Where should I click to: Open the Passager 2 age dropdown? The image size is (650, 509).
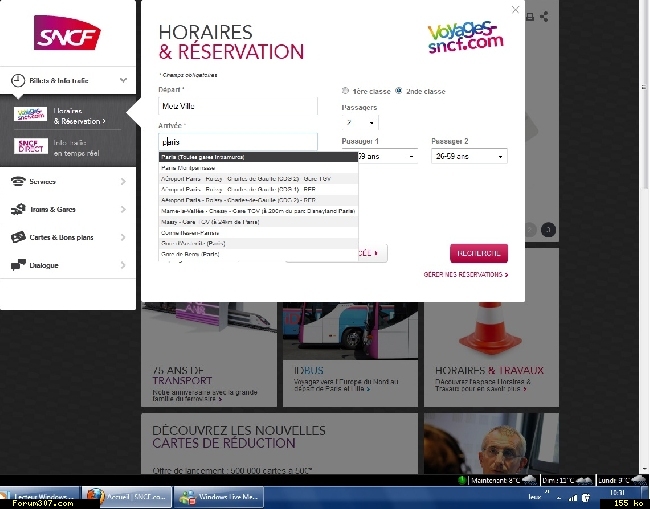(469, 156)
